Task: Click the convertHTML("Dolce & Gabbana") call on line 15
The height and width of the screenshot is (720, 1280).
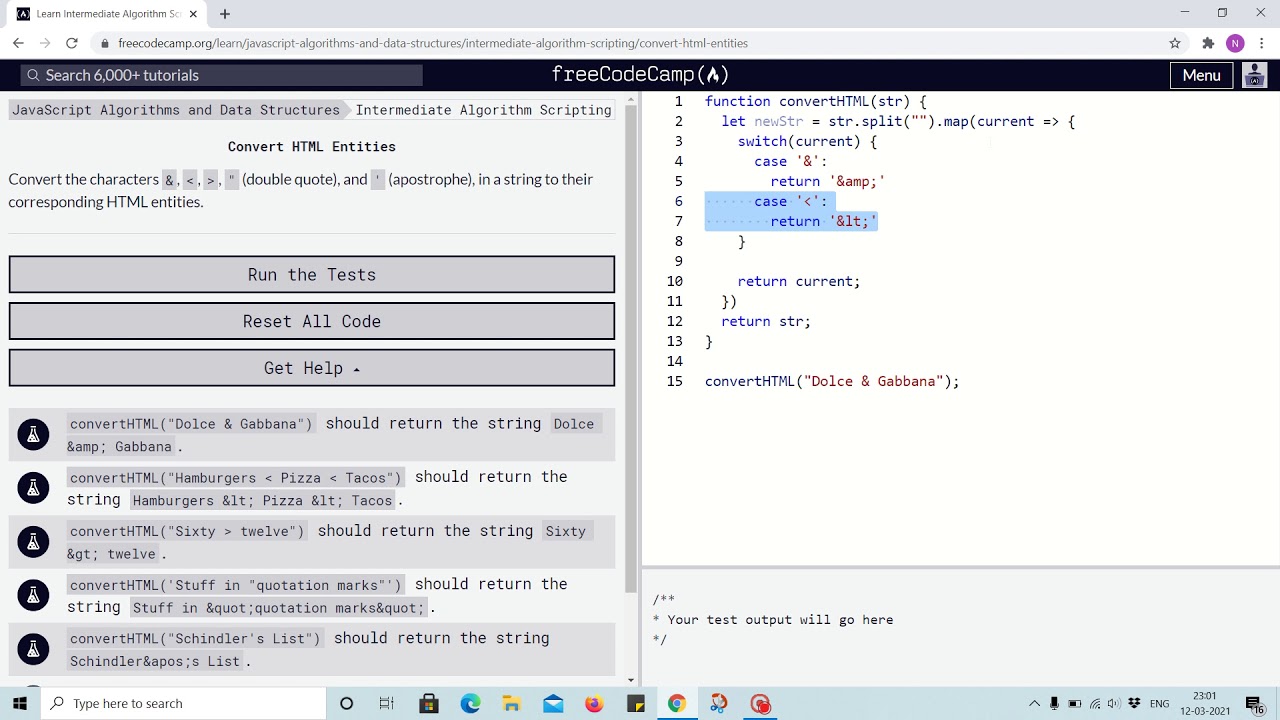Action: pyautogui.click(x=832, y=381)
